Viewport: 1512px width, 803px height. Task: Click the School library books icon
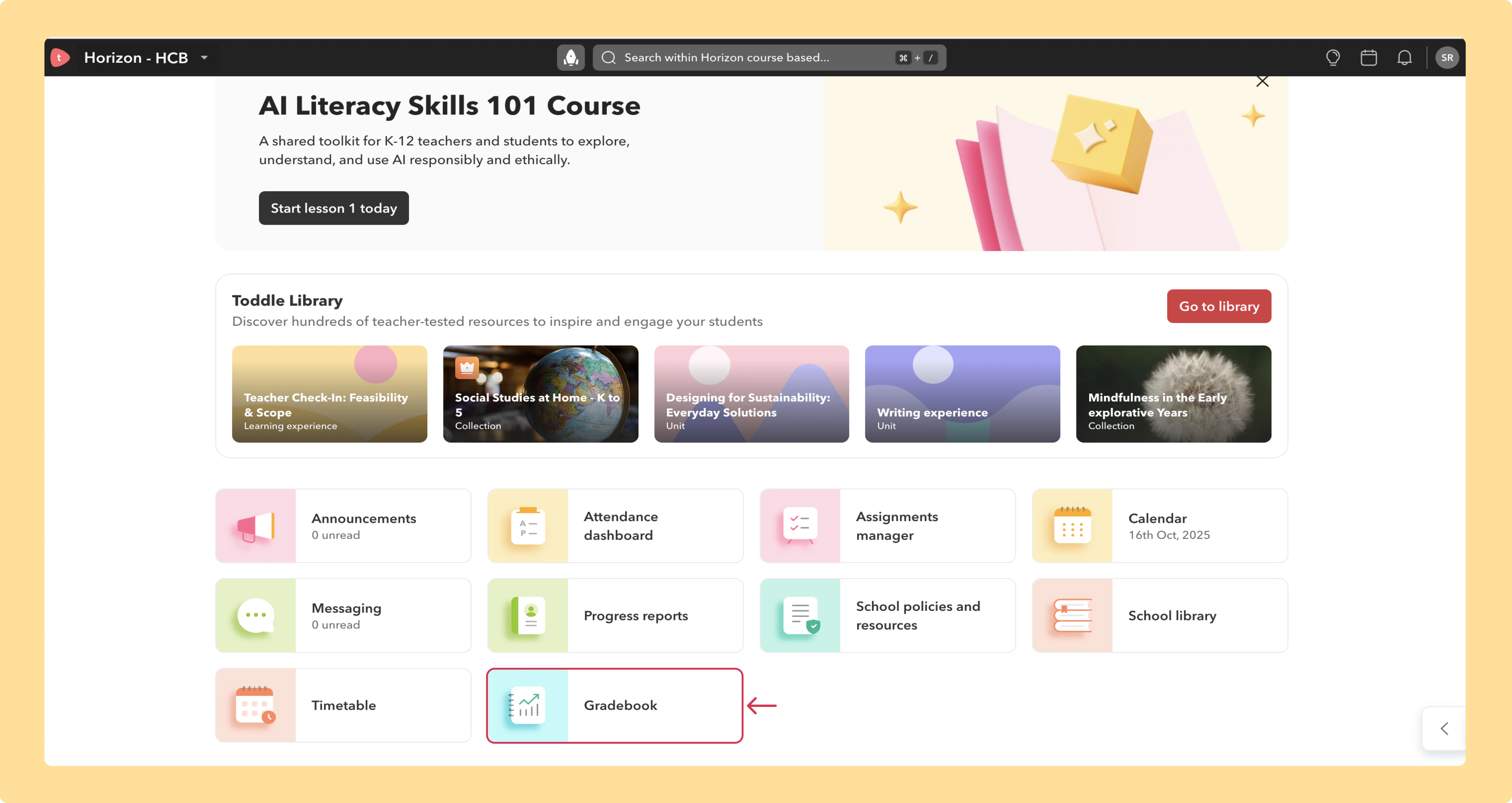pos(1072,616)
